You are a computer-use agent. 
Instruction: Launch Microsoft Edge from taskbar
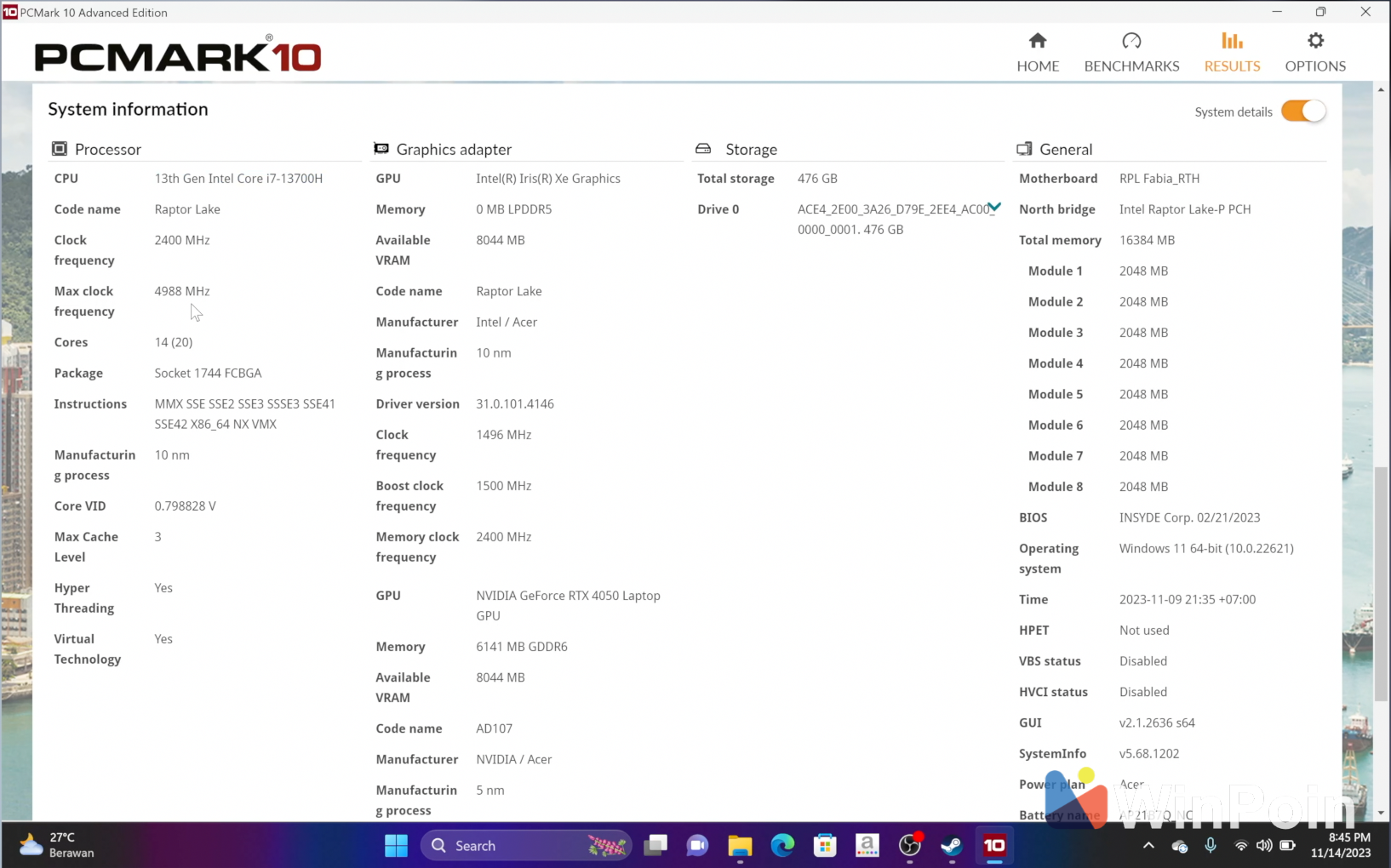tap(782, 846)
